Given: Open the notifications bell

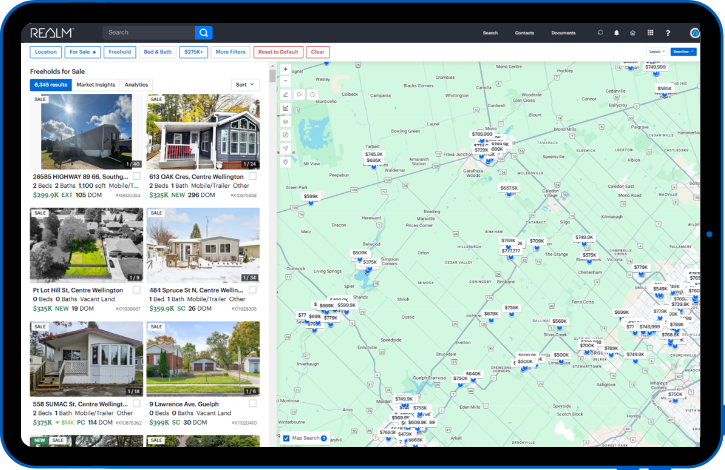Looking at the screenshot, I should tap(616, 33).
